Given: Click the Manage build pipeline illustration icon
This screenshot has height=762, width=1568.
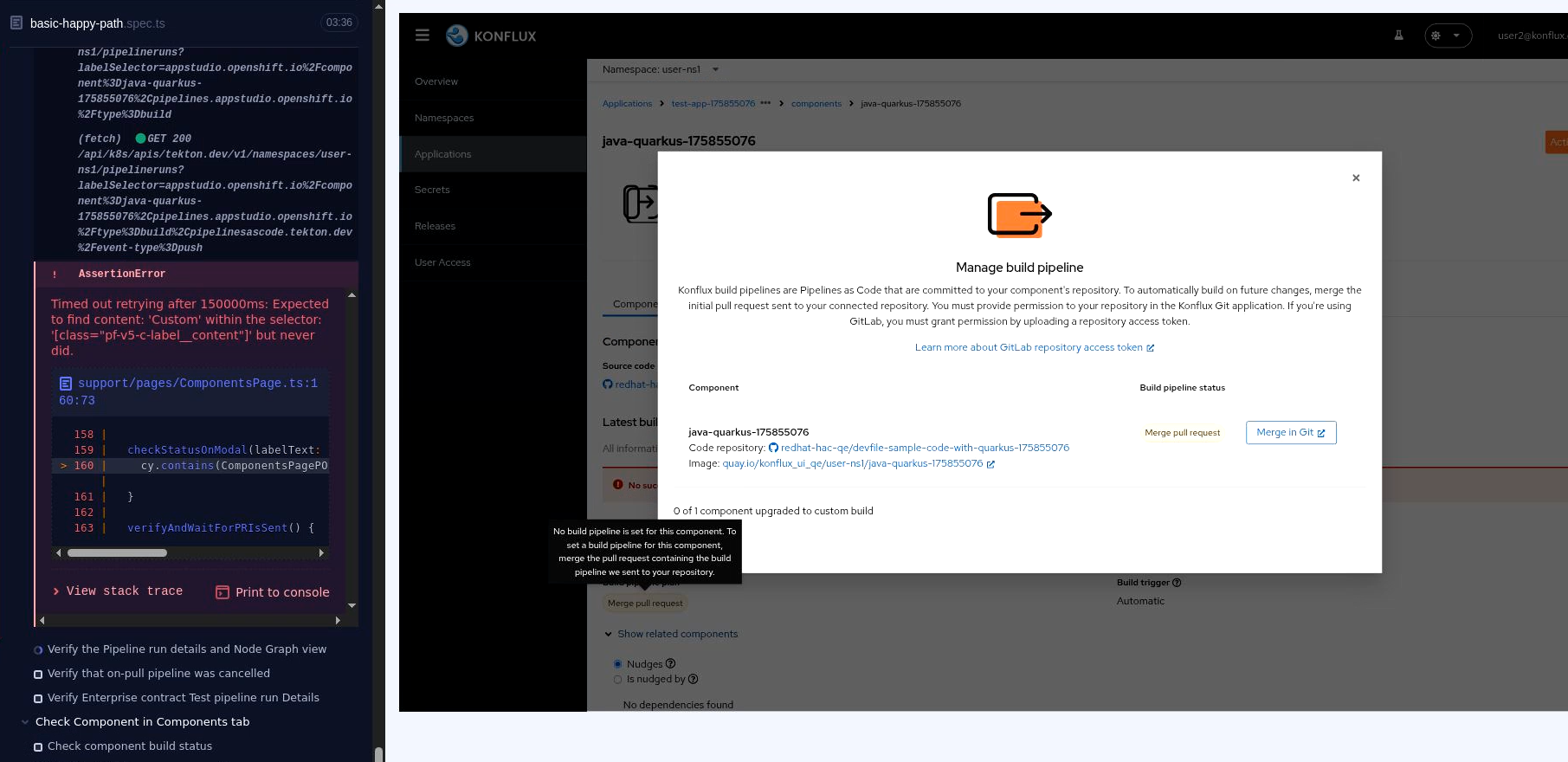Looking at the screenshot, I should click(1019, 215).
